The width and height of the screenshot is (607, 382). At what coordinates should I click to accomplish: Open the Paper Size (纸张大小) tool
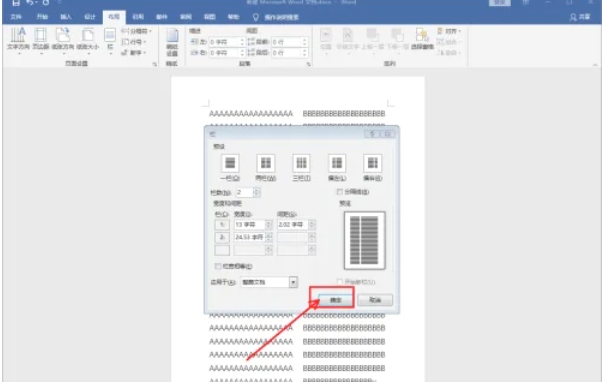click(x=88, y=40)
